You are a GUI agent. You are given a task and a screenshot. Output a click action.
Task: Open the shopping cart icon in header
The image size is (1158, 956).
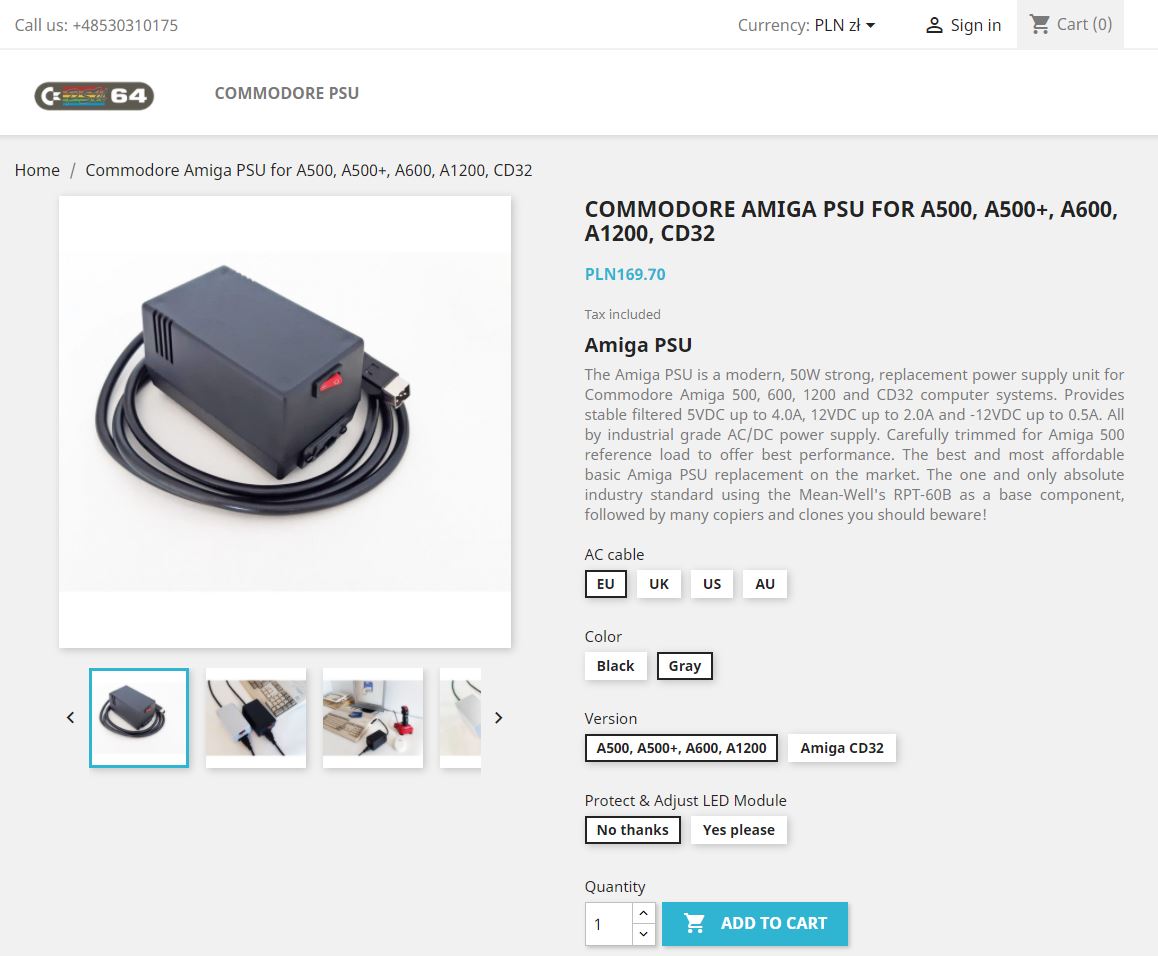coord(1040,24)
